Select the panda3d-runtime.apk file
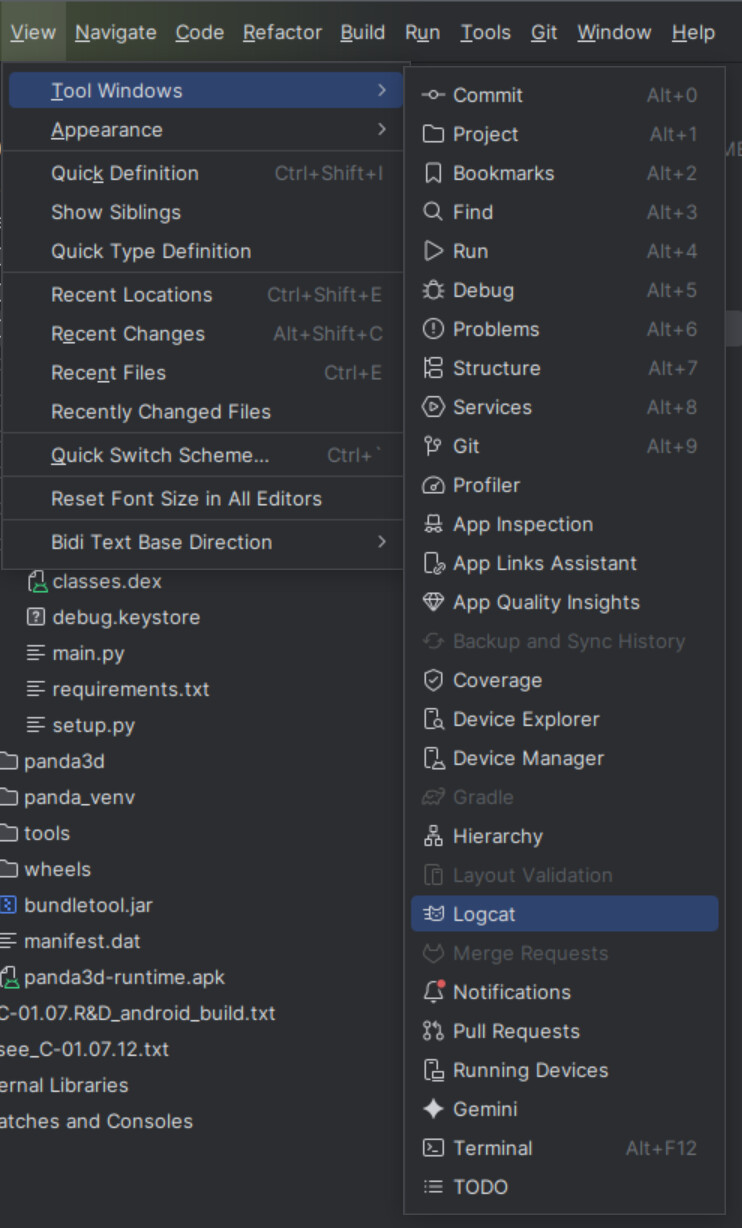 click(x=124, y=977)
